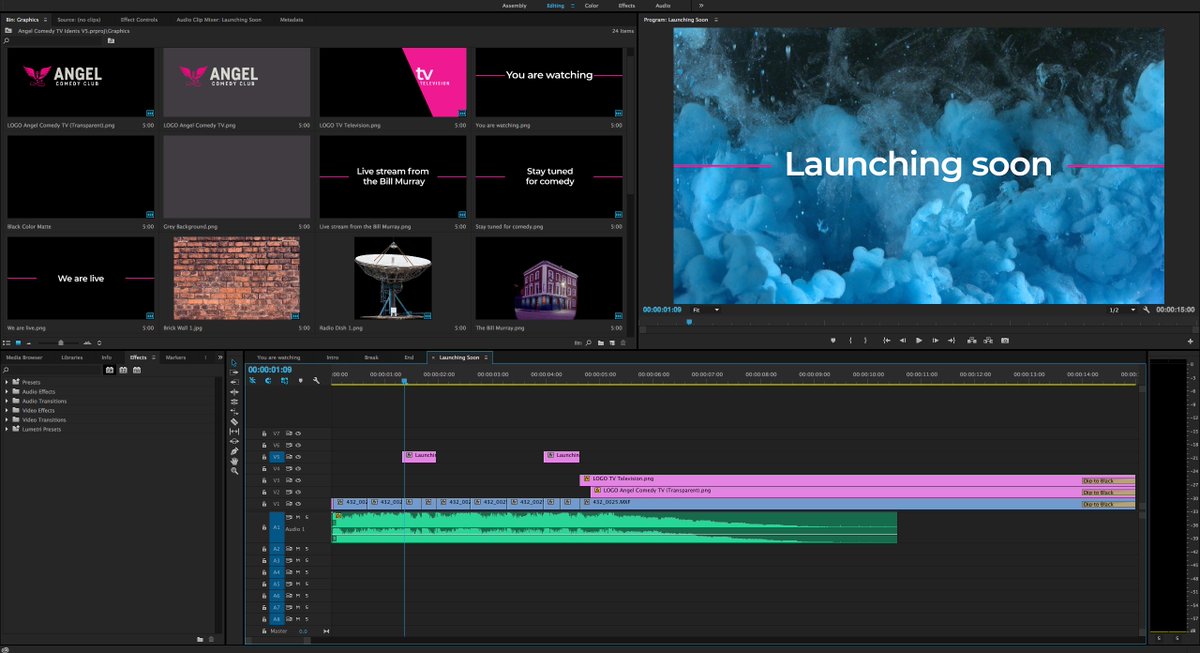Image resolution: width=1200 pixels, height=653 pixels.
Task: Add a marker in the timeline header
Action: [299, 380]
